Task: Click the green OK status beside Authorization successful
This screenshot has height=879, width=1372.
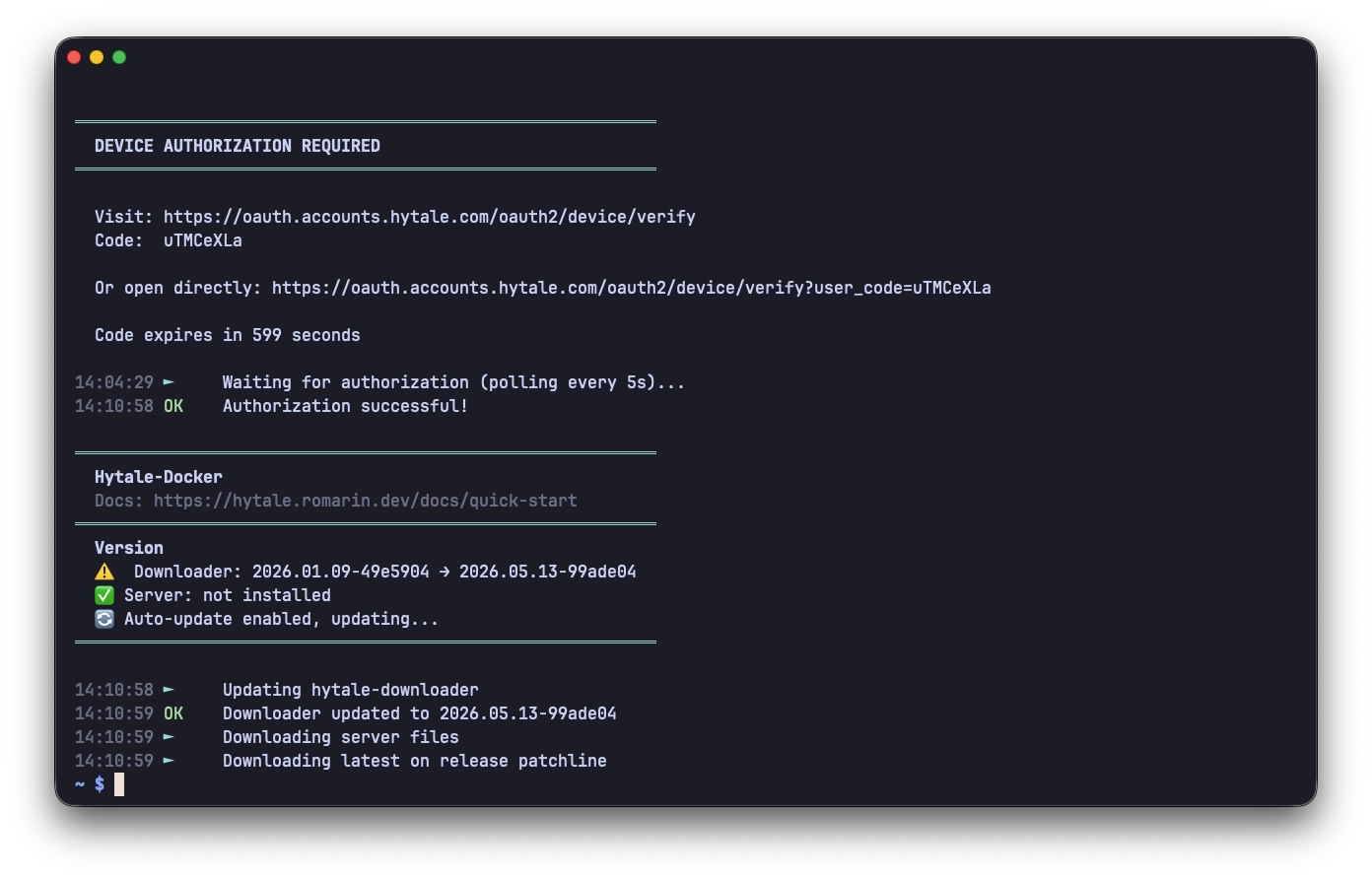Action: [173, 406]
